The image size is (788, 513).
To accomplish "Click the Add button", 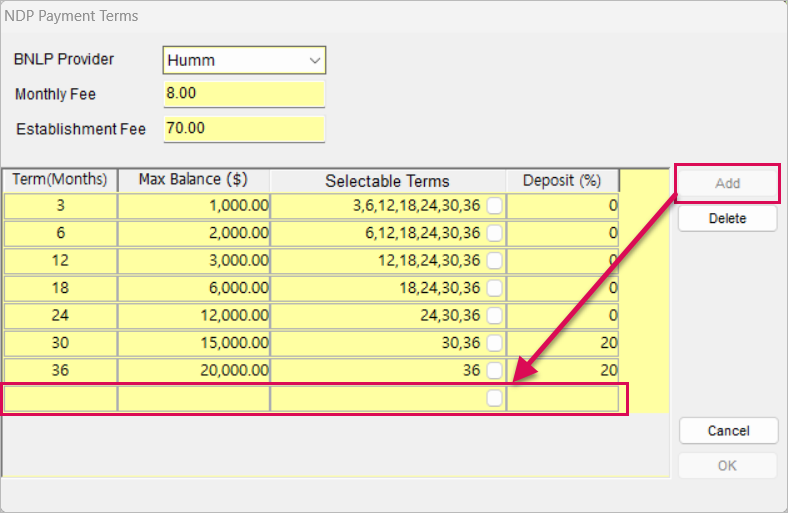I will 727,183.
